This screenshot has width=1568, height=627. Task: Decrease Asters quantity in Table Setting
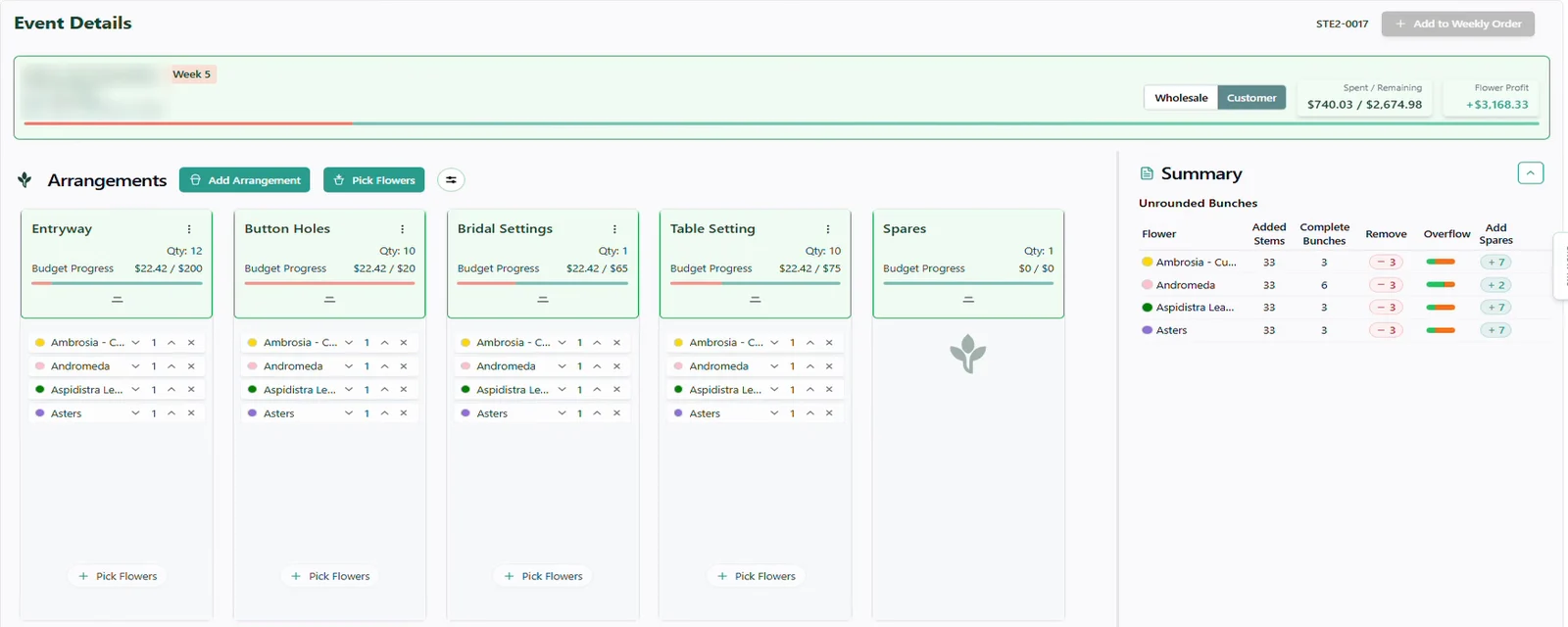(774, 413)
